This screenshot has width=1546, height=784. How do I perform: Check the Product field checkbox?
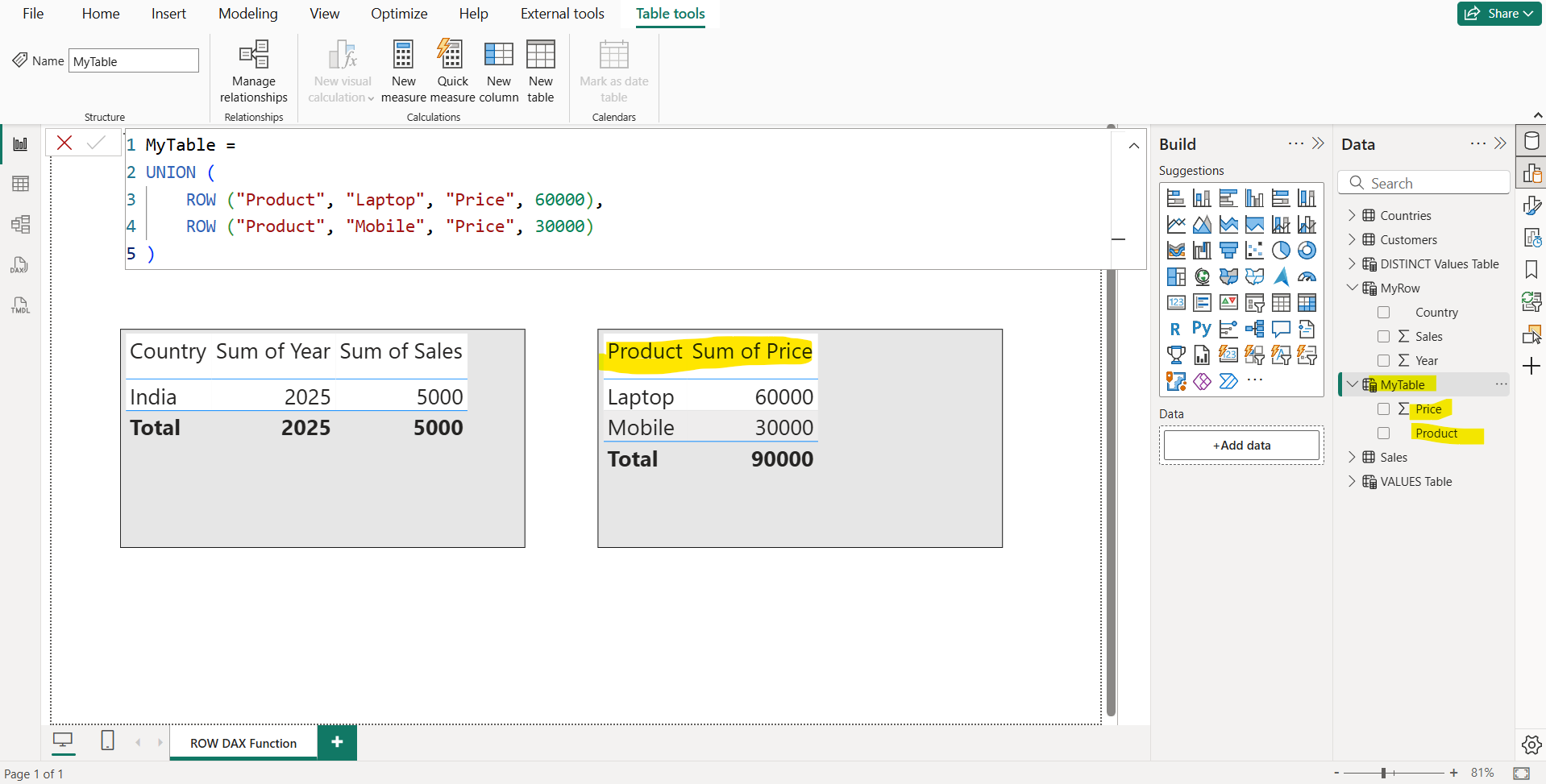[1384, 433]
